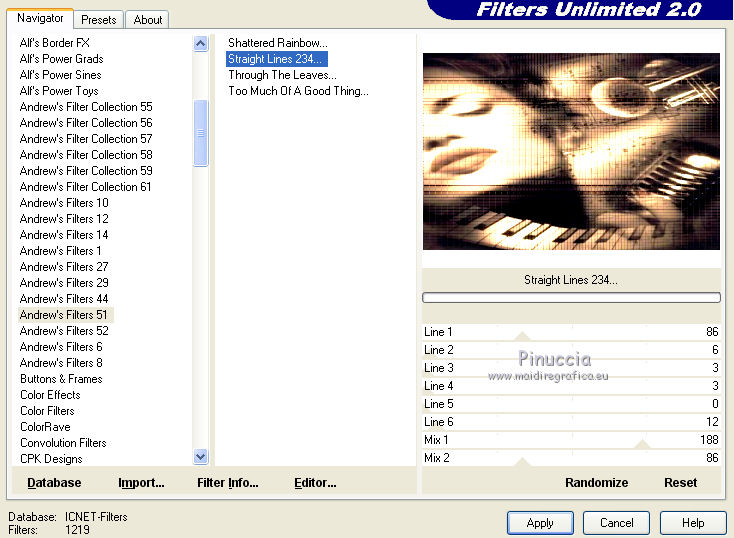Choose Andrew's Filter Collection 57
The image size is (734, 538).
(x=86, y=139)
